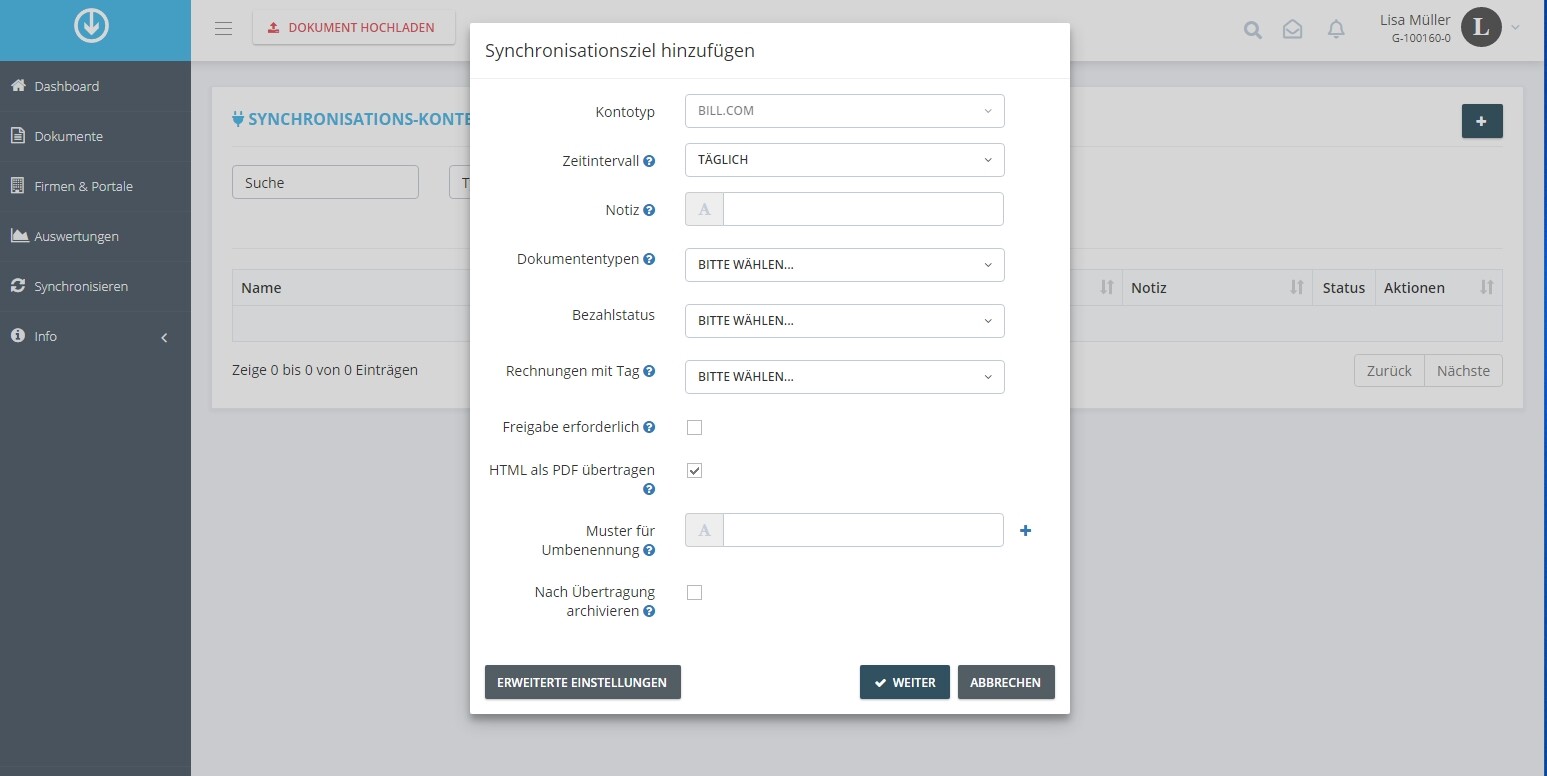Click the Abbrechen button
This screenshot has height=776, width=1547.
[x=1006, y=682]
